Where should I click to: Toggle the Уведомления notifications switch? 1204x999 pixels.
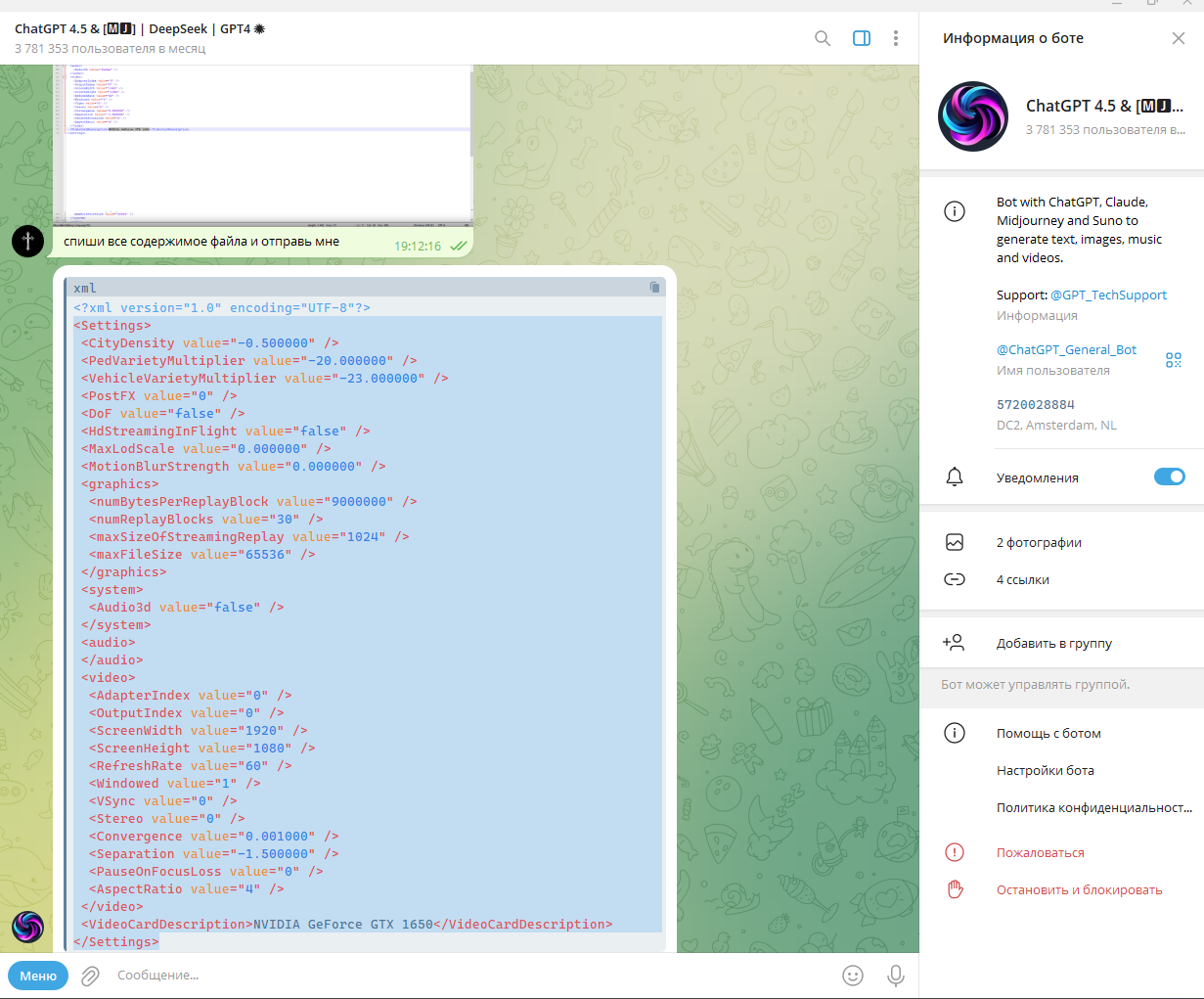(x=1170, y=477)
